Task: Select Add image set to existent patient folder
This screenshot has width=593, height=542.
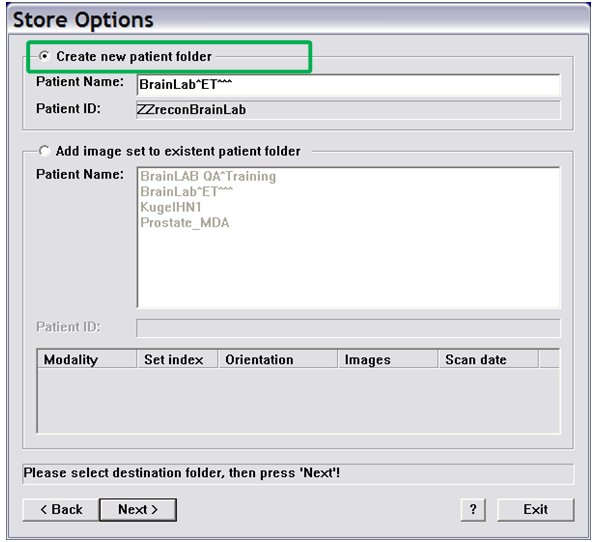Action: coord(45,151)
